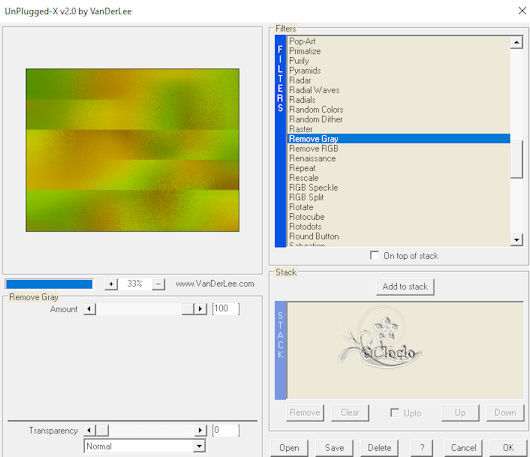Click Transparency slider right arrow
This screenshot has height=457, width=530.
pos(200,430)
